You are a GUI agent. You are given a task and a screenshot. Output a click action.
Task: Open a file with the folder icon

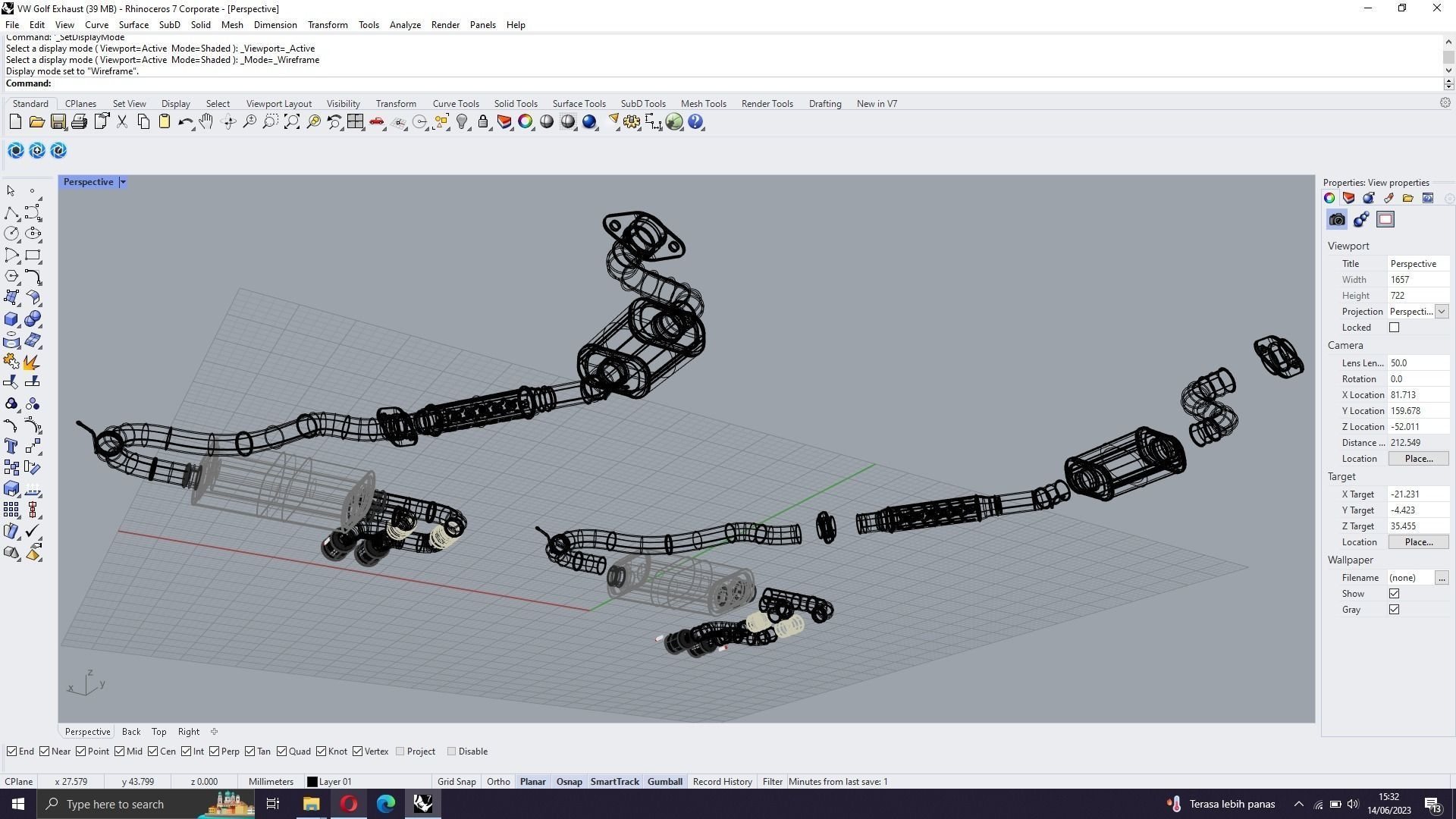click(36, 122)
